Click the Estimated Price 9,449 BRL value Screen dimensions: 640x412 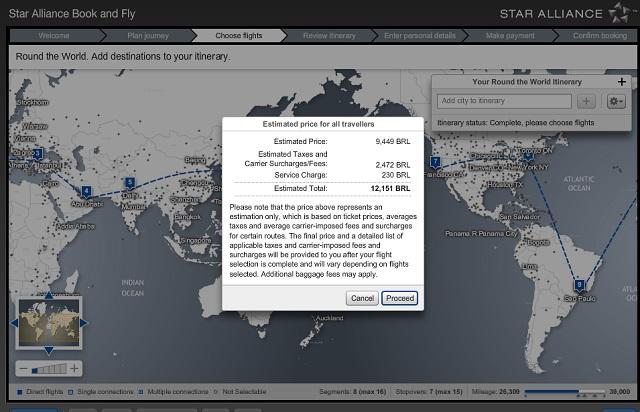pos(393,141)
